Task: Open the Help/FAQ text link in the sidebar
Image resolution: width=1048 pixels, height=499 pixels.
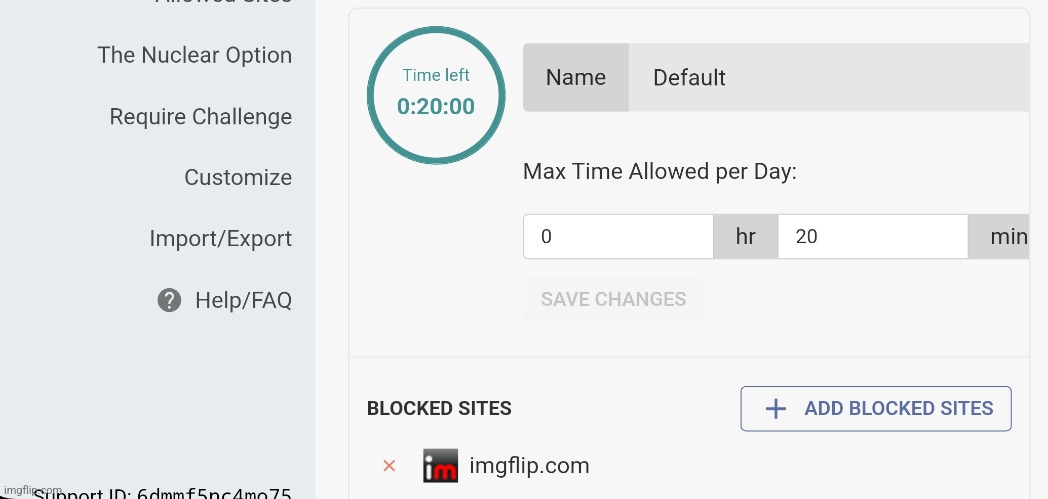Action: [243, 300]
